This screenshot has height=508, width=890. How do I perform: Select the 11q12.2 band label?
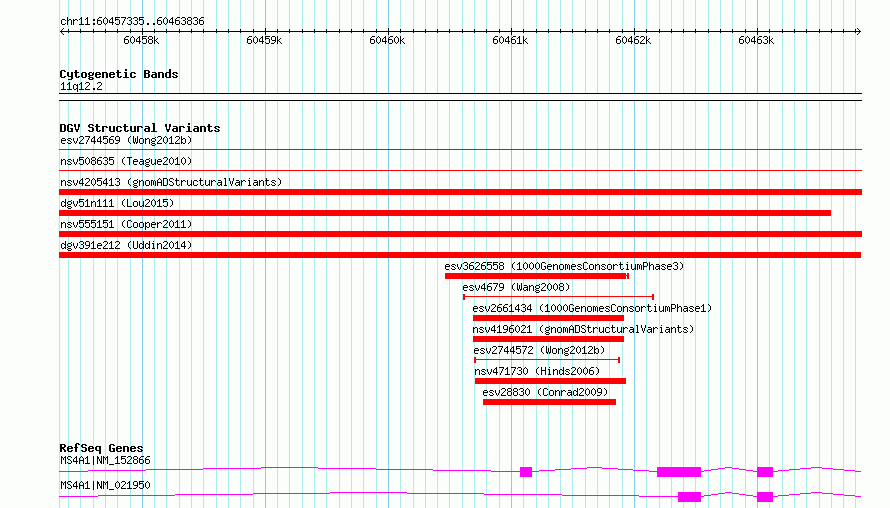click(81, 86)
